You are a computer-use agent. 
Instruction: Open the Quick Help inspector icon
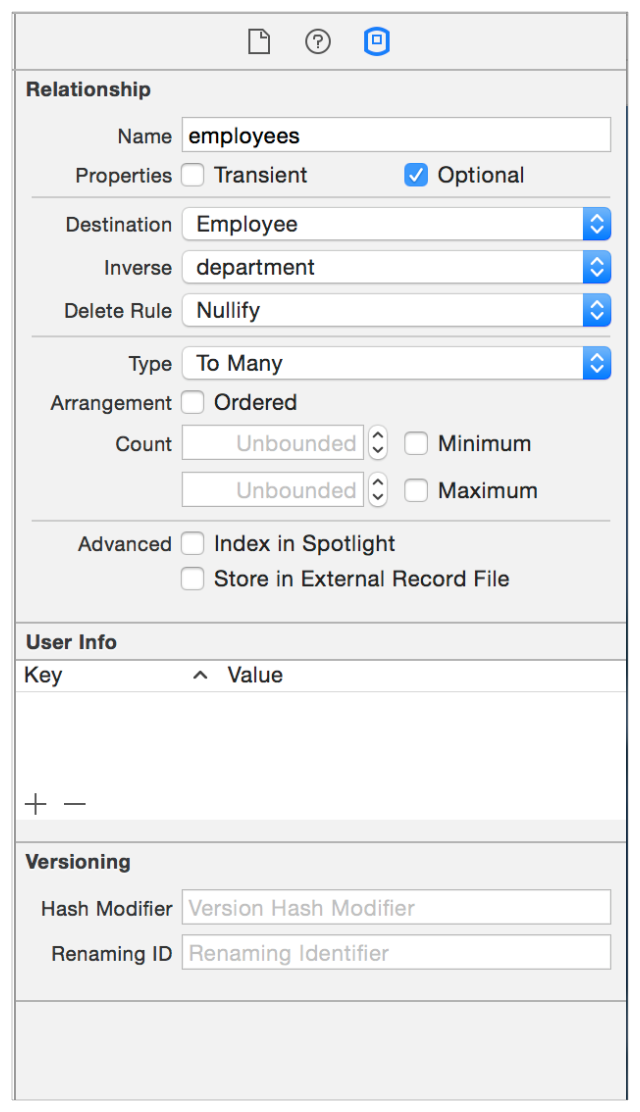[x=318, y=42]
